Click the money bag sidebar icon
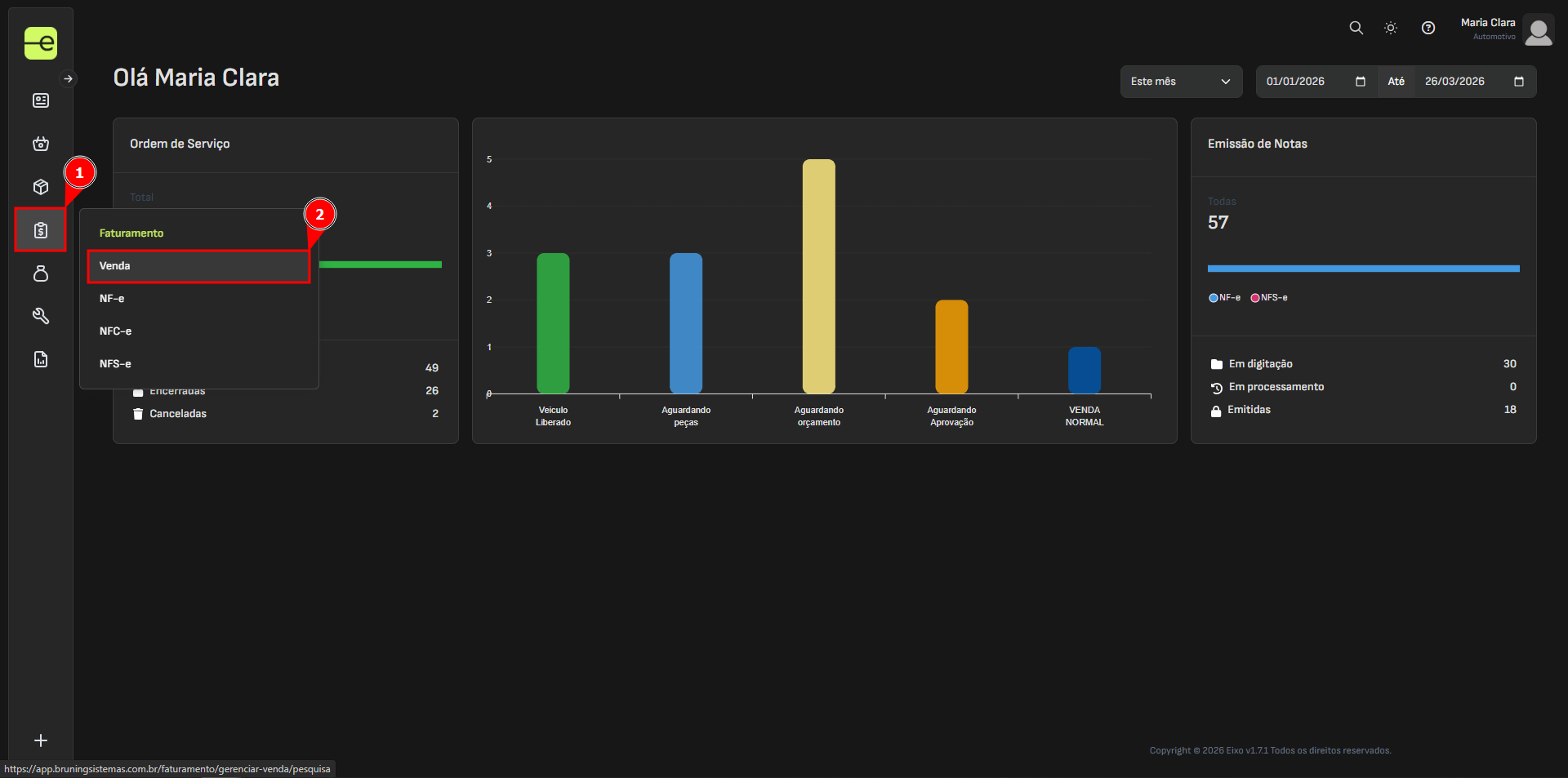This screenshot has height=778, width=1568. click(41, 273)
